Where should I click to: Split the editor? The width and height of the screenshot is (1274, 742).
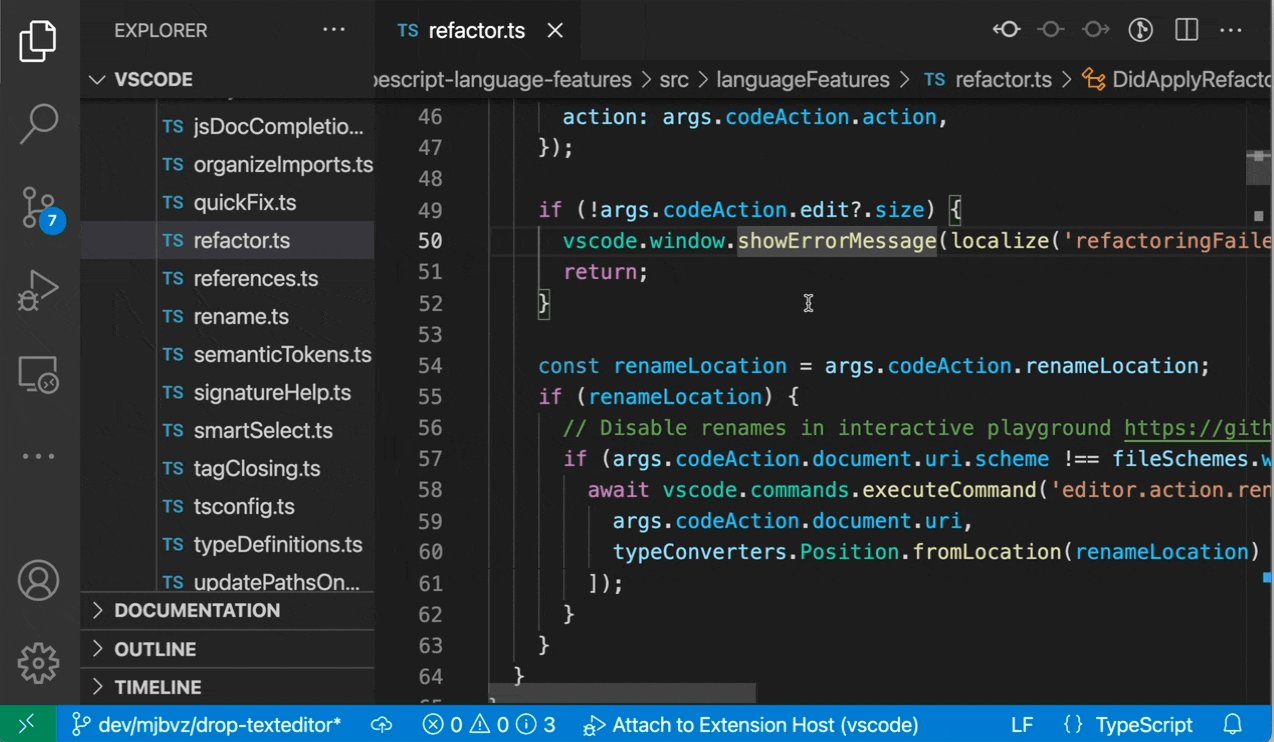[x=1185, y=30]
